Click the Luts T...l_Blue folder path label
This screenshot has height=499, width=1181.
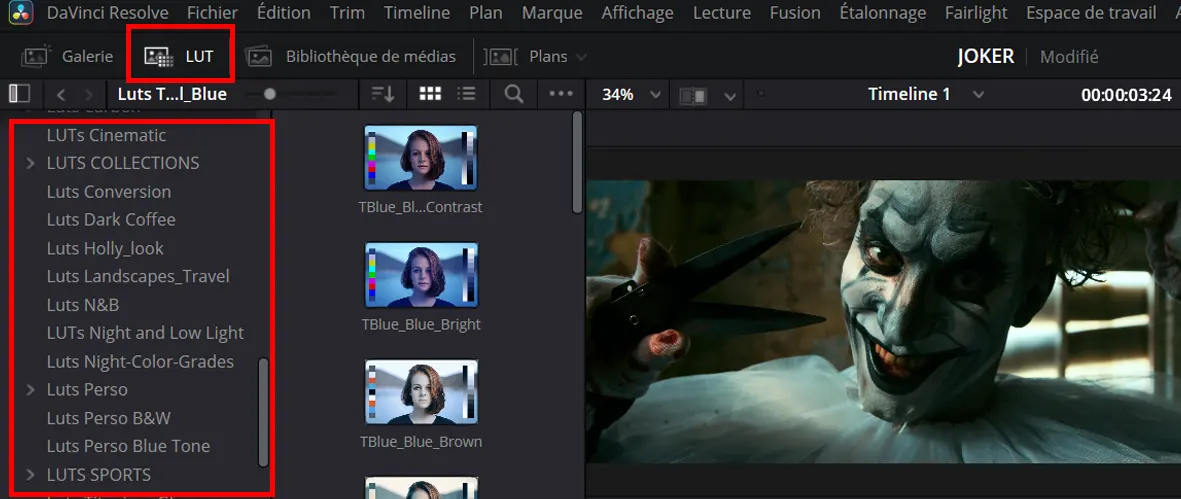pyautogui.click(x=172, y=94)
